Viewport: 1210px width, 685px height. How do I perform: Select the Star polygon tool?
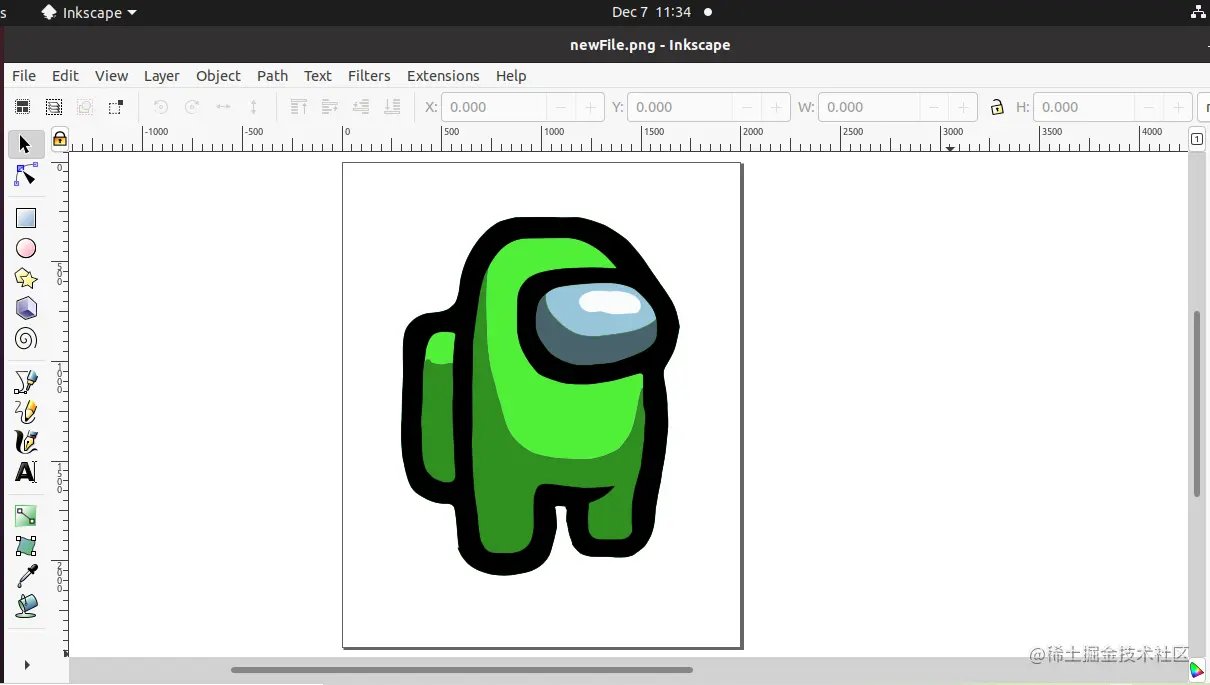pos(26,278)
